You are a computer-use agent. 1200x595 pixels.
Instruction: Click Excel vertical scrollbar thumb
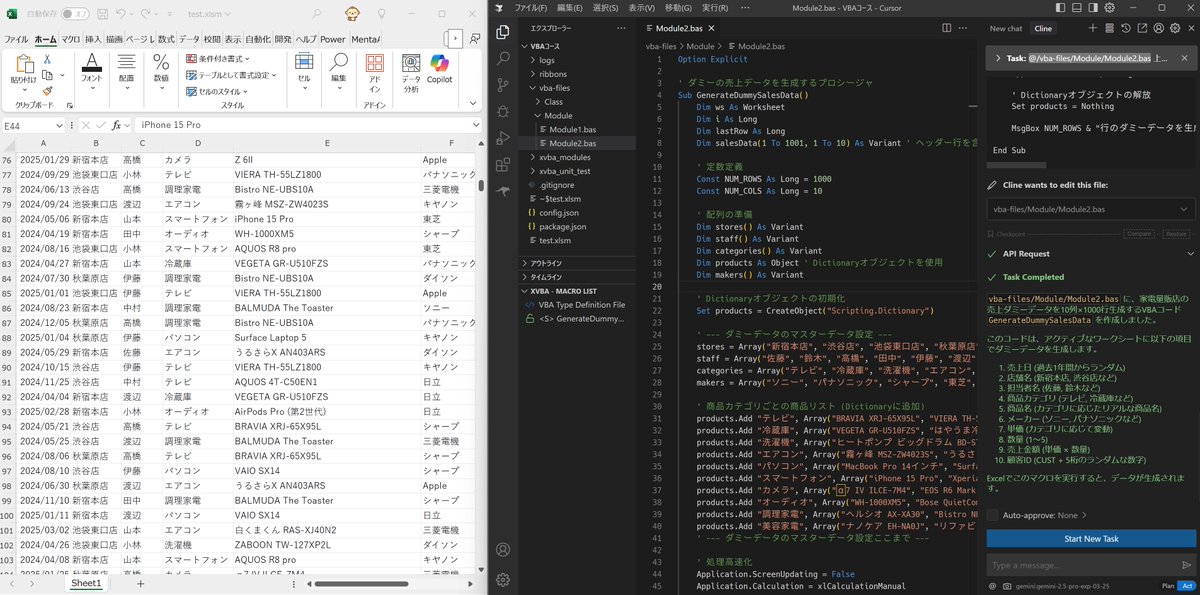[x=481, y=185]
